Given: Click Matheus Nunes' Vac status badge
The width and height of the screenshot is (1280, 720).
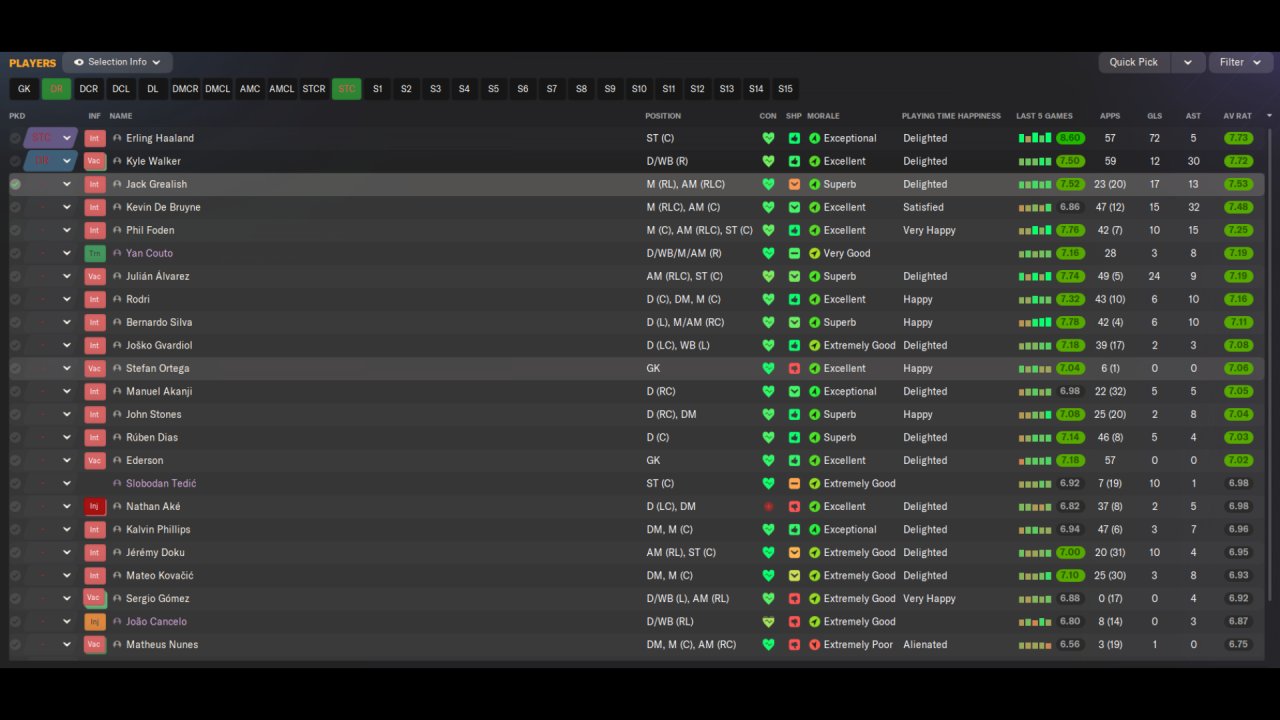Looking at the screenshot, I should point(94,644).
